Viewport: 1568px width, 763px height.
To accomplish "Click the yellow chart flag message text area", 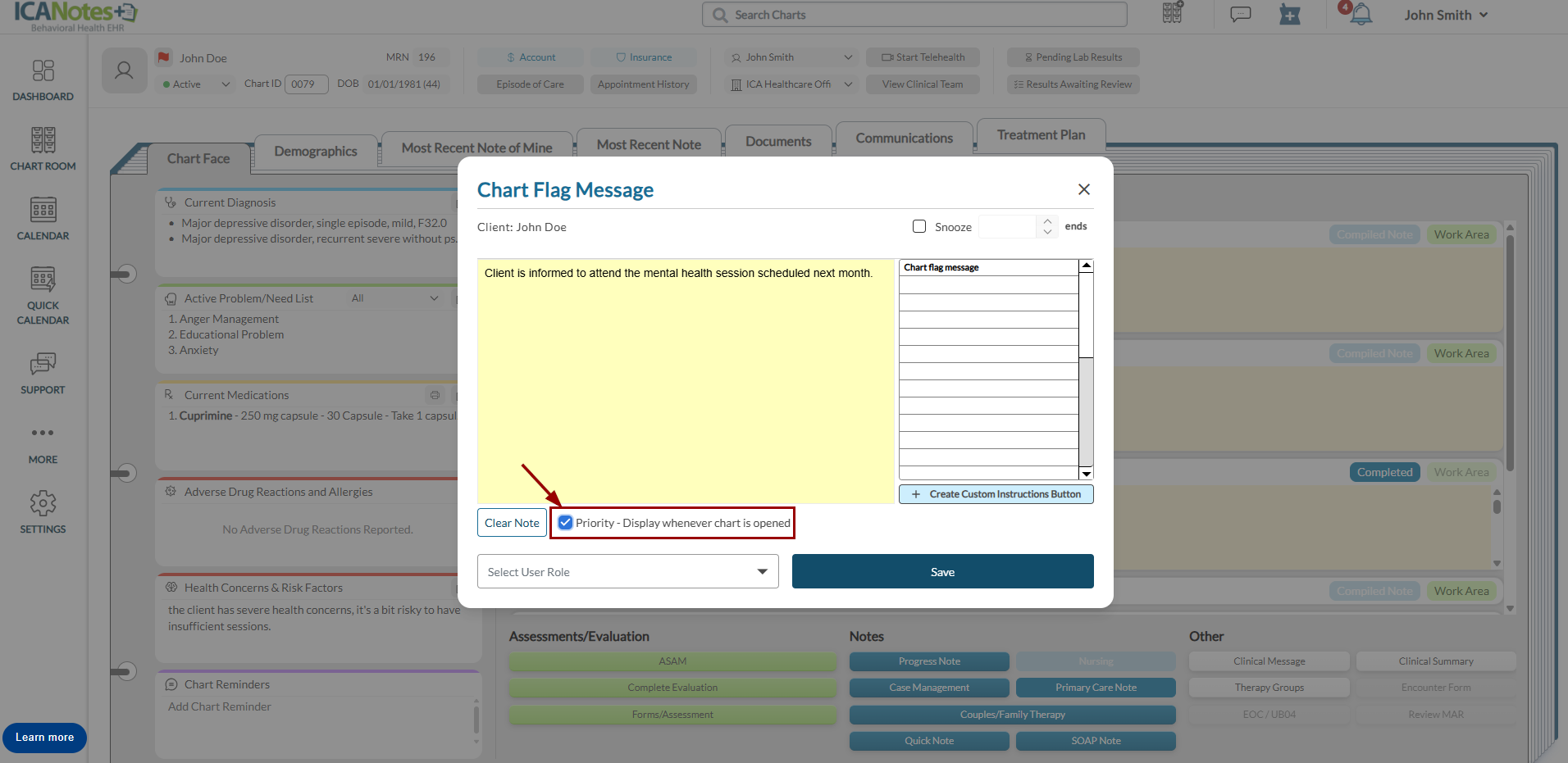I will [686, 381].
